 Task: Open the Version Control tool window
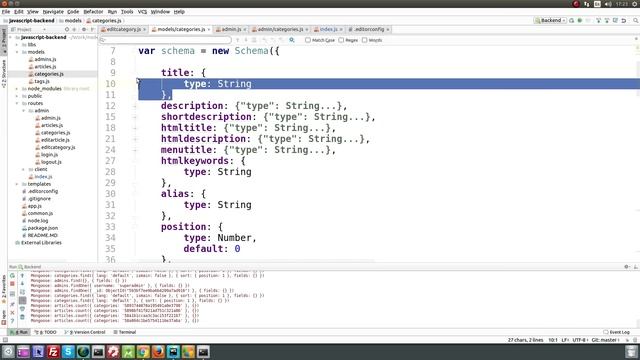click(85, 332)
